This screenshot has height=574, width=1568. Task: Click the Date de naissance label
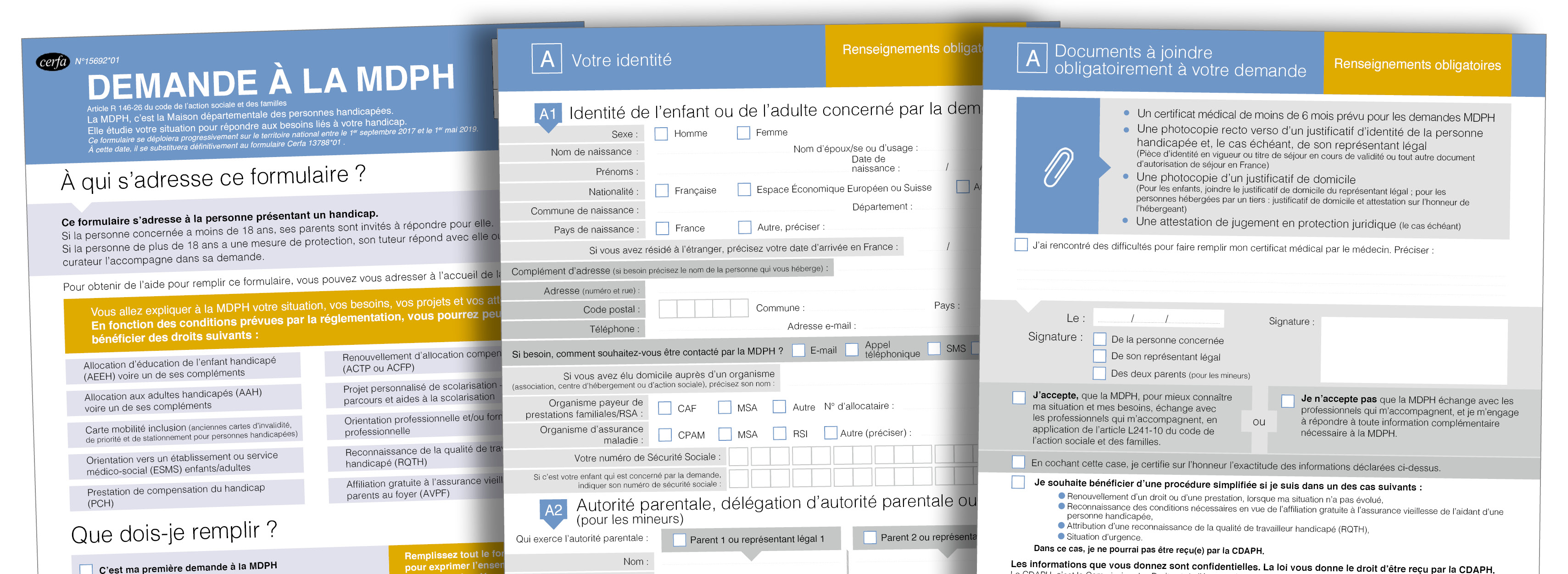coord(875,163)
